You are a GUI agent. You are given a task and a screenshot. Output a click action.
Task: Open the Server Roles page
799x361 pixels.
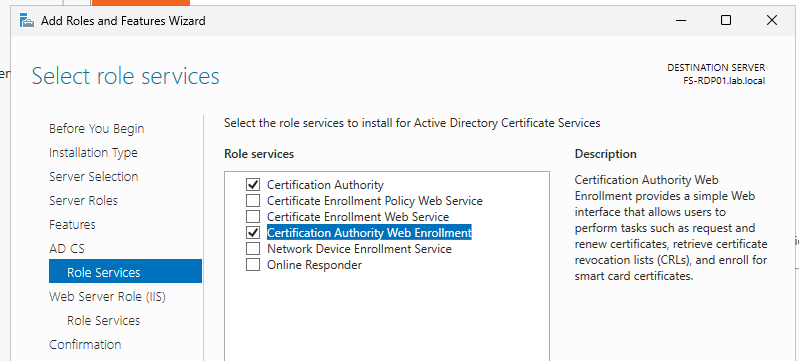(x=84, y=201)
